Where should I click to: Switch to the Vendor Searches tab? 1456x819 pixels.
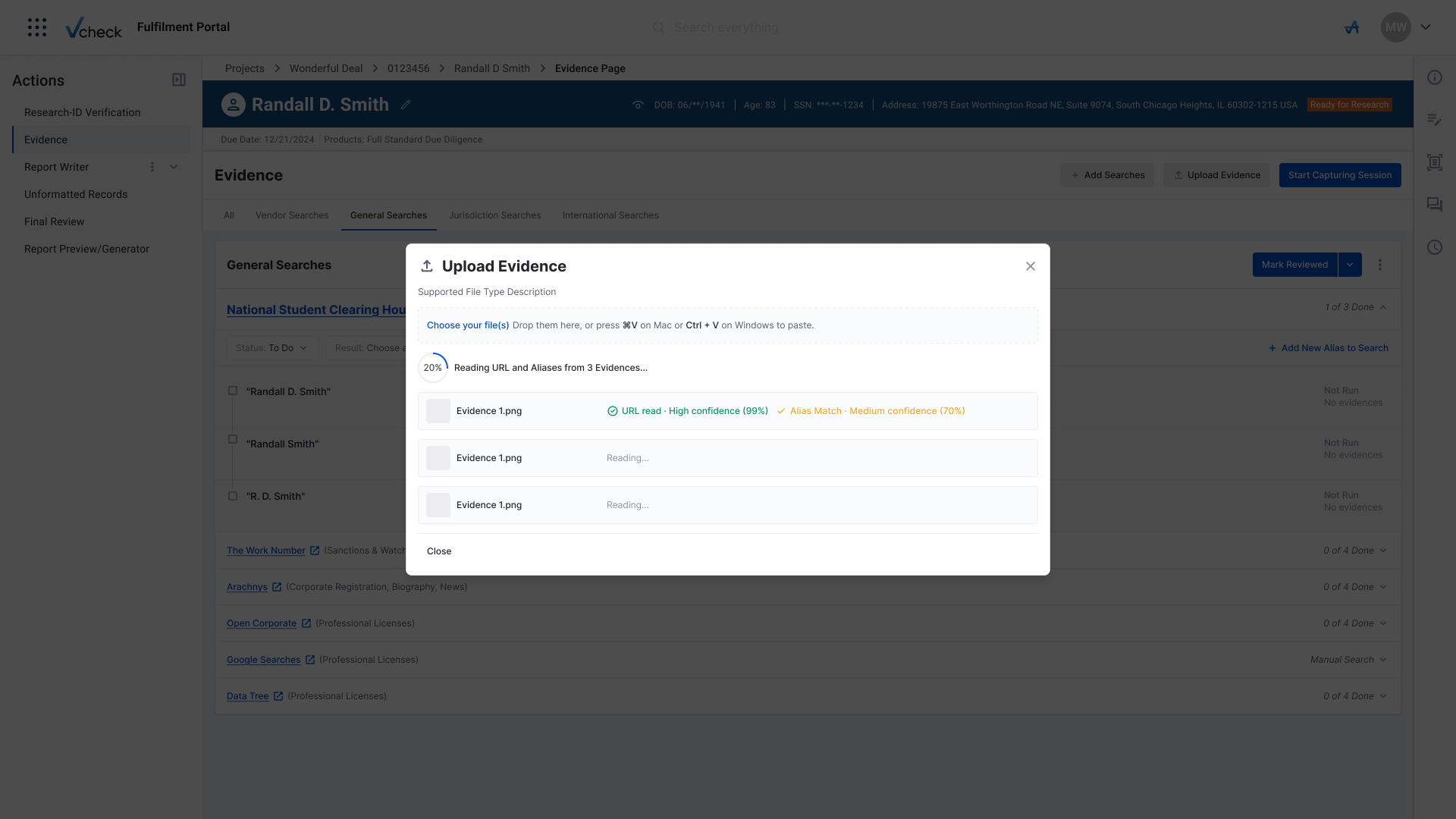click(292, 215)
